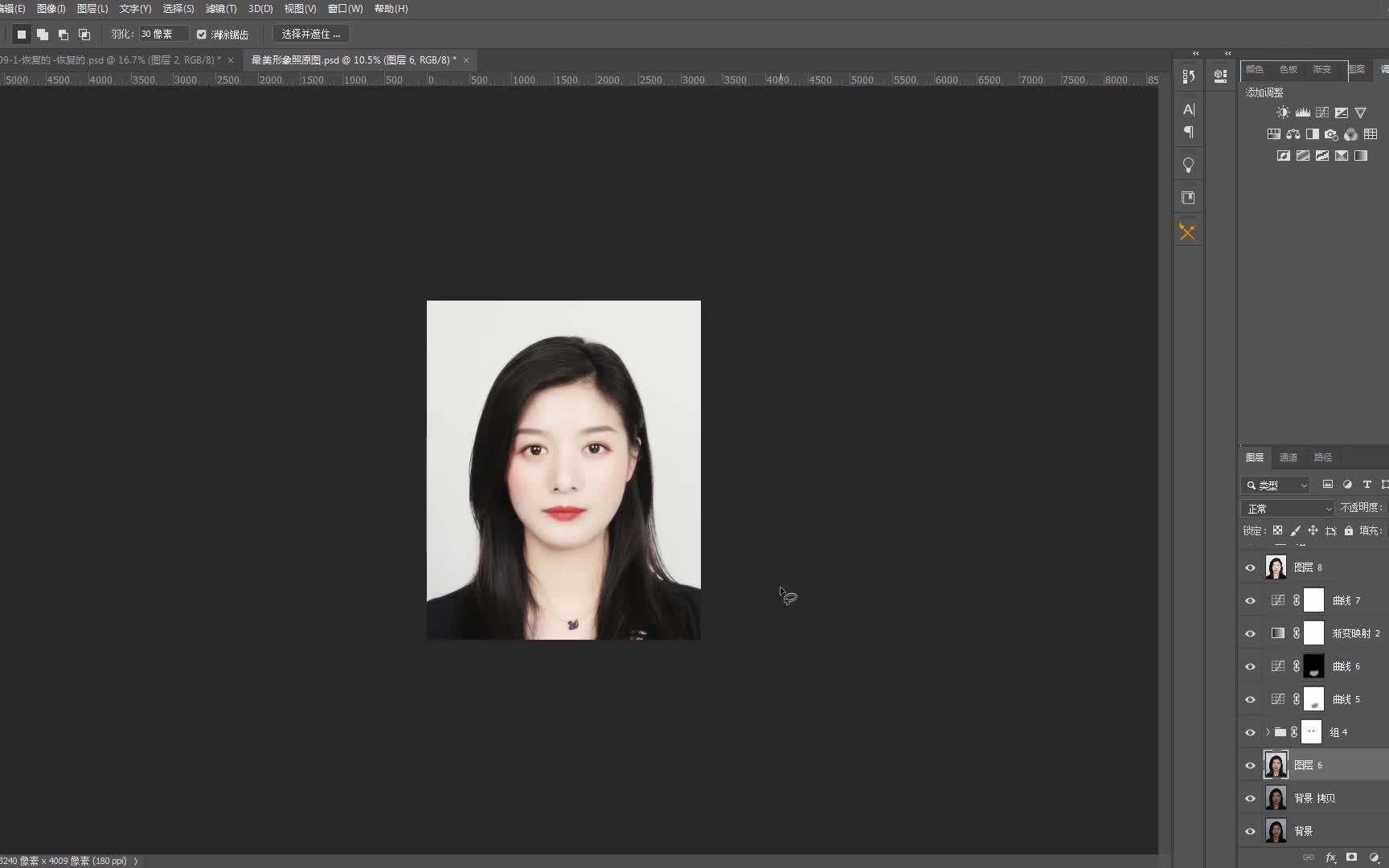This screenshot has height=868, width=1389.
Task: Add a Posterize adjustment layer
Action: tap(1302, 156)
